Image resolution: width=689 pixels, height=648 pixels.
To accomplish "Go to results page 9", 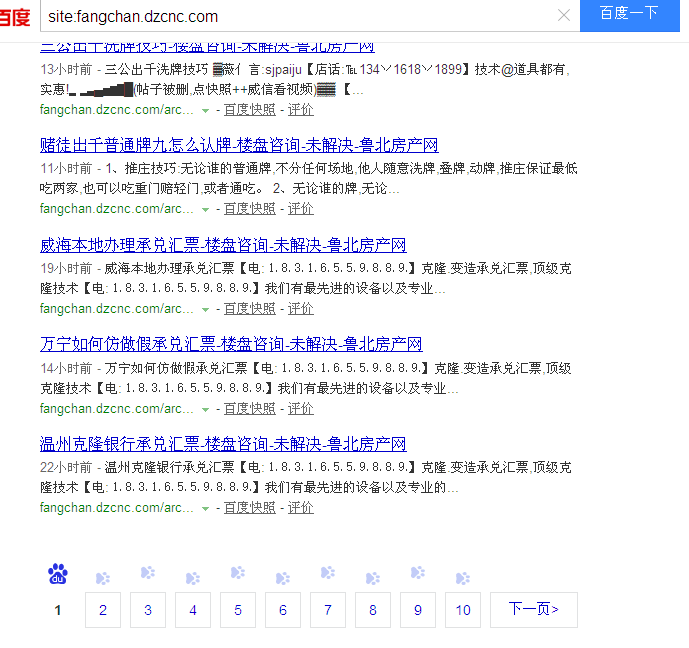I will (418, 610).
